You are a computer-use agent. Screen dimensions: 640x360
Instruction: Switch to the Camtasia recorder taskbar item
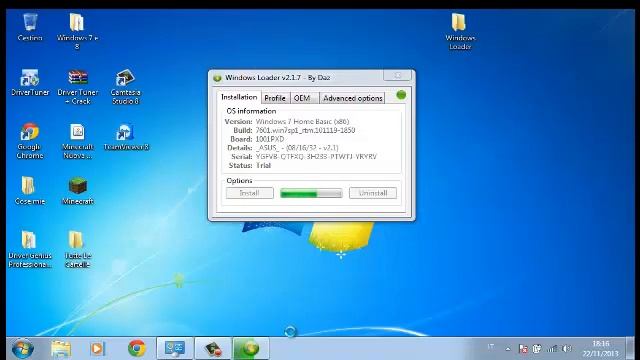coord(213,349)
